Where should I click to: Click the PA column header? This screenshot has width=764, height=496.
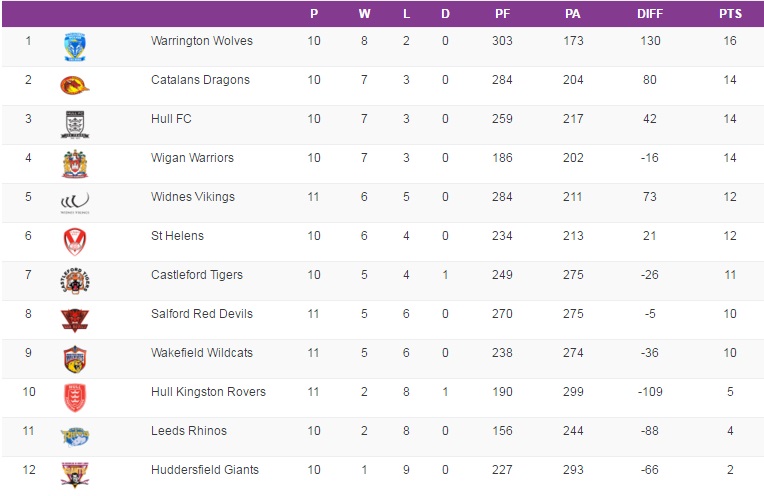coord(573,14)
